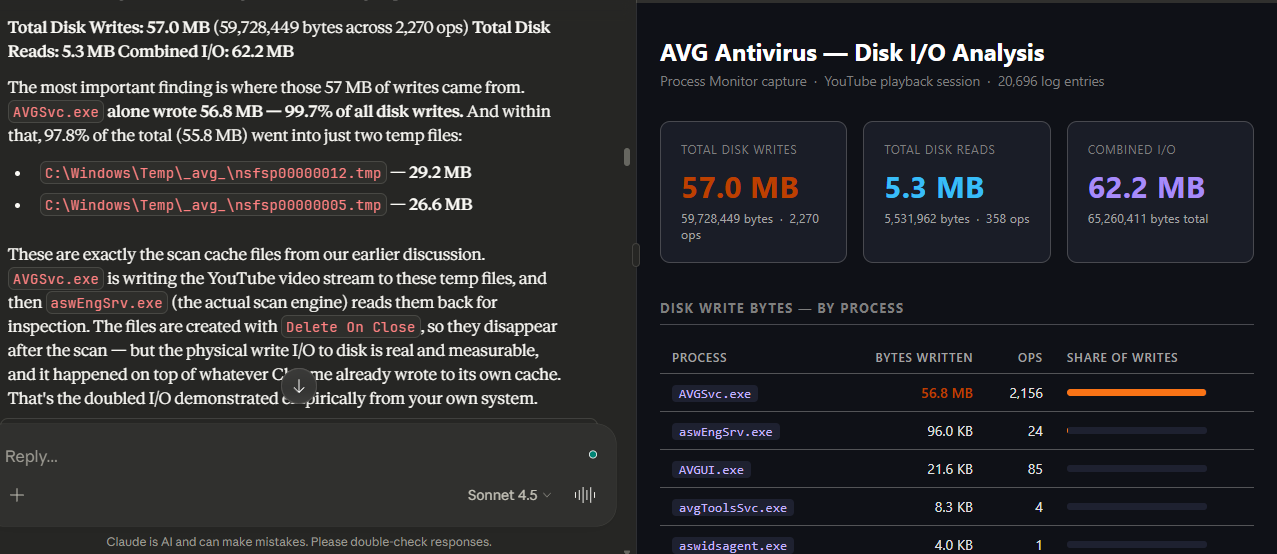
Task: Click the scroll-to-bottom arrow button
Action: click(299, 387)
